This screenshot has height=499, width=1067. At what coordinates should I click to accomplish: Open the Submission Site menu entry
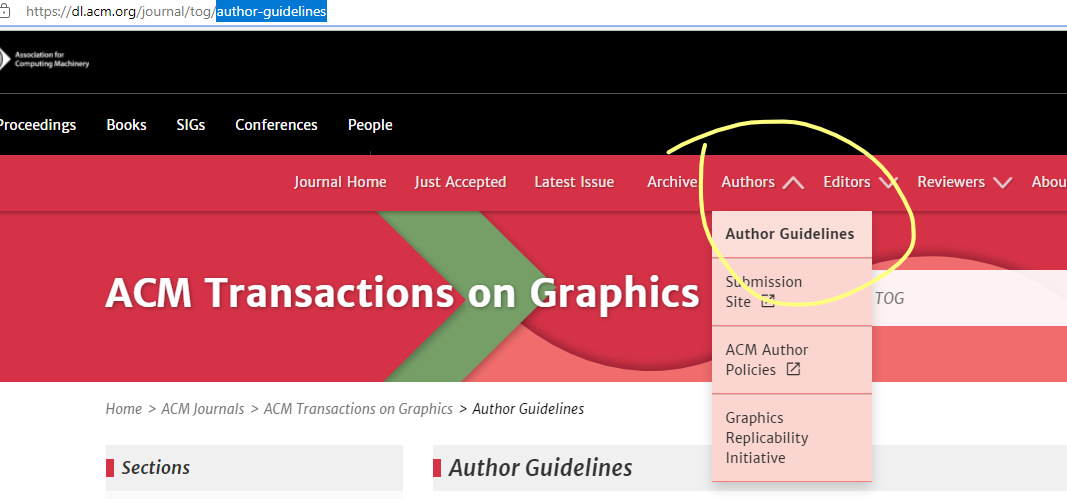point(791,291)
